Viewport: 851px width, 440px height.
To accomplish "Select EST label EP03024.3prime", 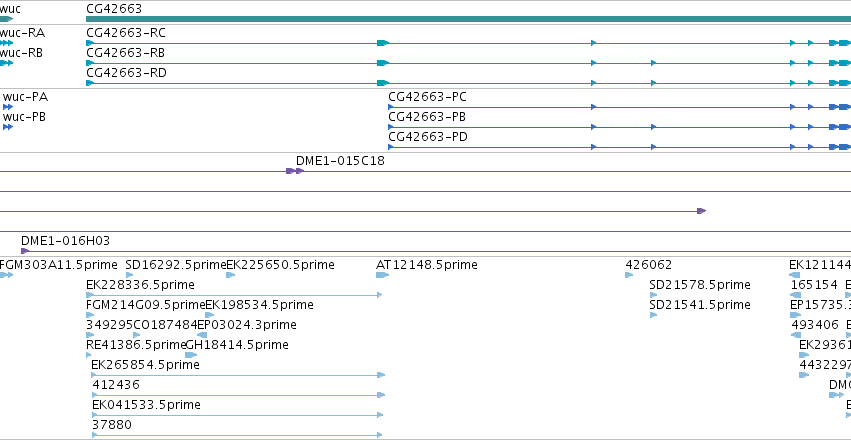I will click(x=247, y=325).
